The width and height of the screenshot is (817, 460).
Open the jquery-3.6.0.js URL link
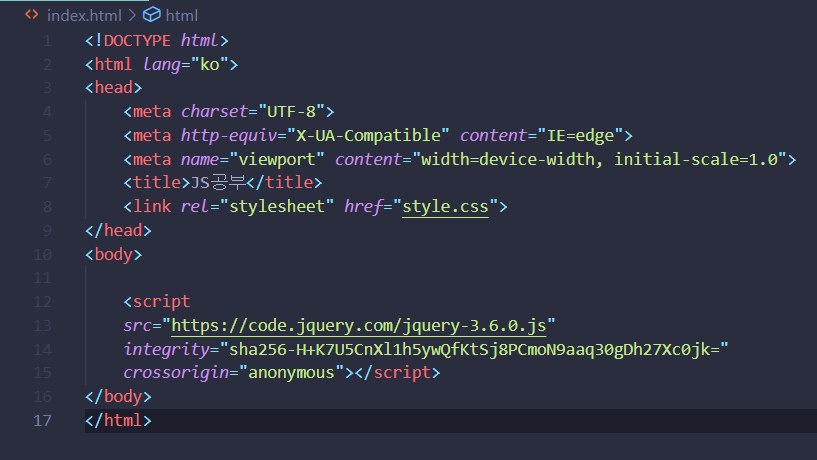point(358,326)
